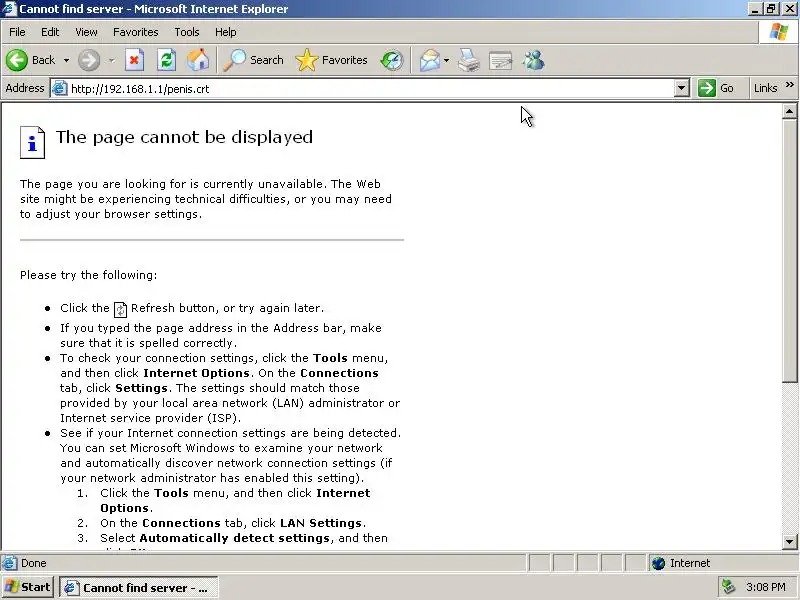The image size is (800, 600).
Task: Click the bold 'LAN Settings' text
Action: [x=321, y=523]
